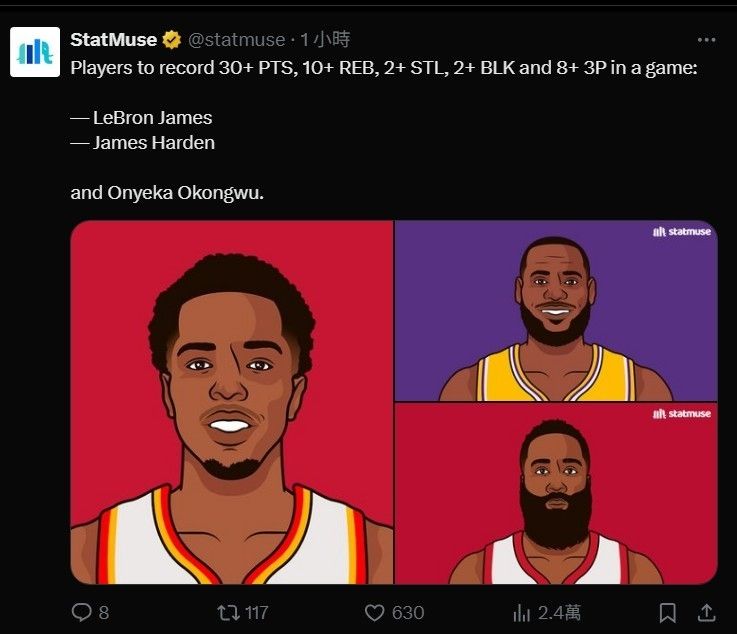Viewport: 737px width, 634px height.
Task: Open the LeBron James illustration
Action: pos(555,311)
